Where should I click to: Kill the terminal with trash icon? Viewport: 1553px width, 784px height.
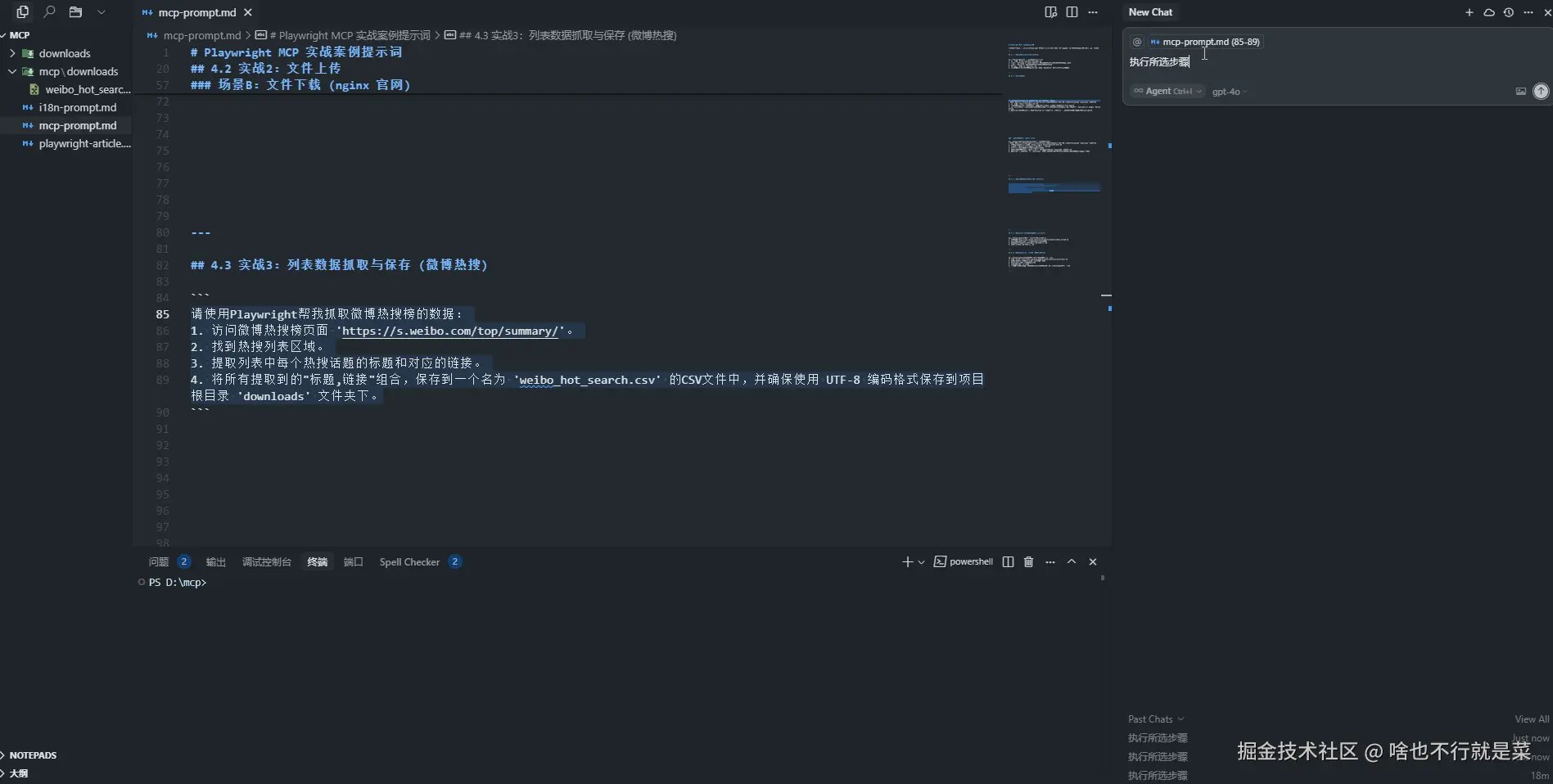pos(1029,561)
